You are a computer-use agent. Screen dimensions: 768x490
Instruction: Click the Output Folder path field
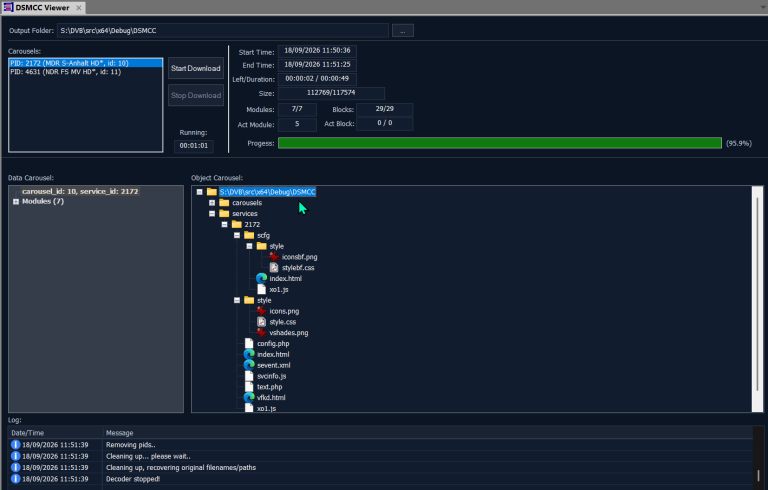223,30
